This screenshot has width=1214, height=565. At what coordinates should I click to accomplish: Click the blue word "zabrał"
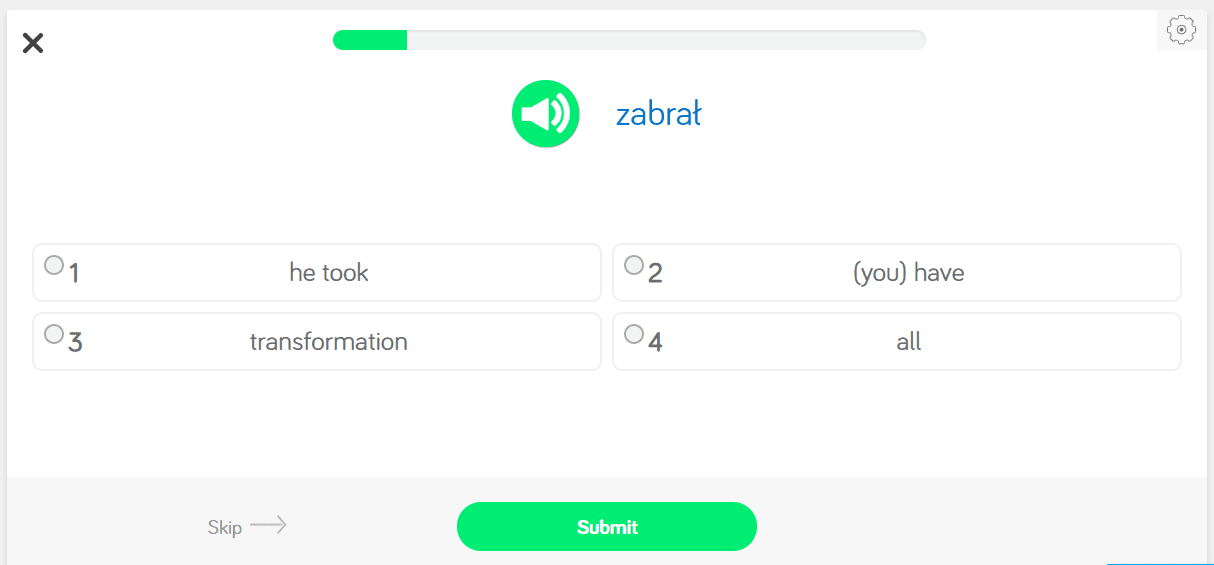pos(658,115)
